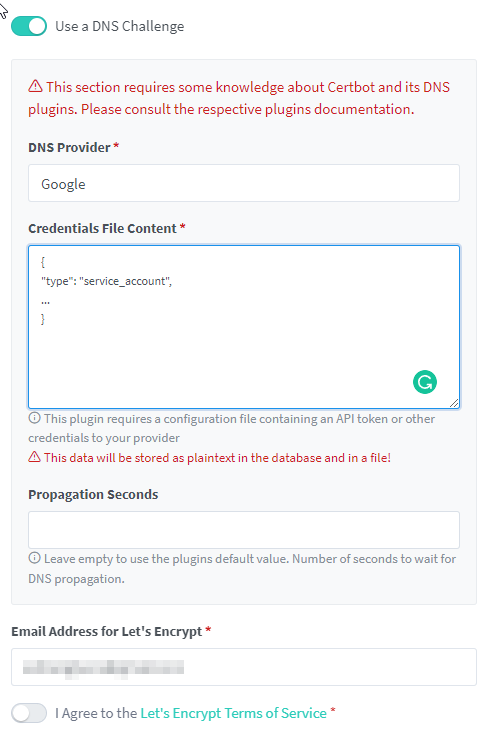Click the "service_account" line in credentials

(107, 281)
